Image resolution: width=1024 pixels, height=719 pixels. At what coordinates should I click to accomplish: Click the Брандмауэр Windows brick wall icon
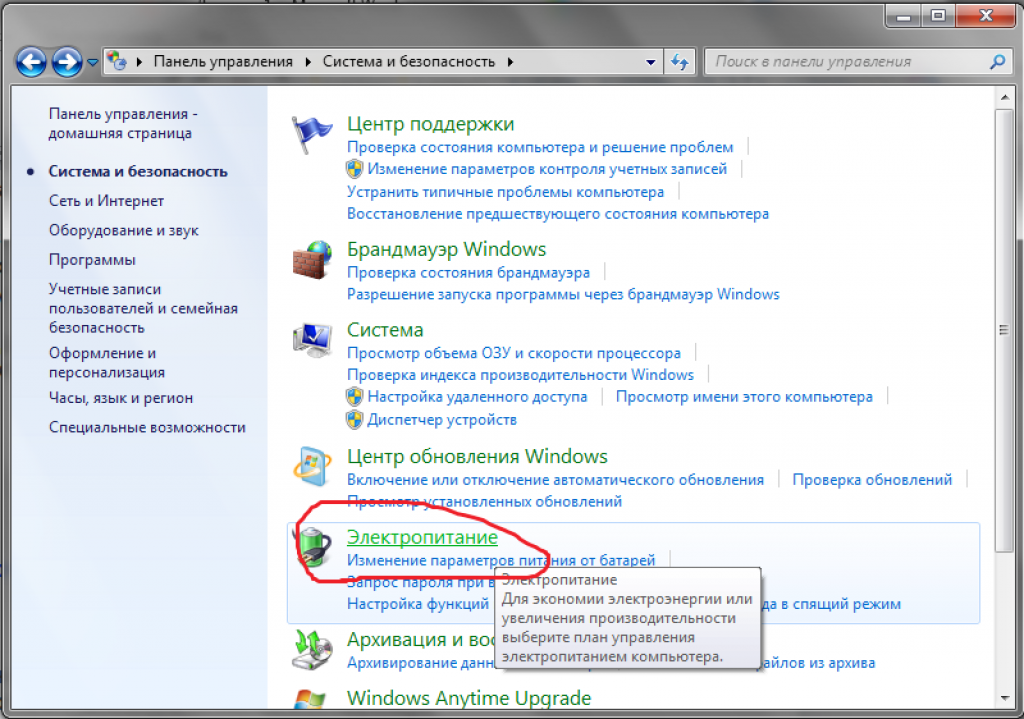pos(312,260)
